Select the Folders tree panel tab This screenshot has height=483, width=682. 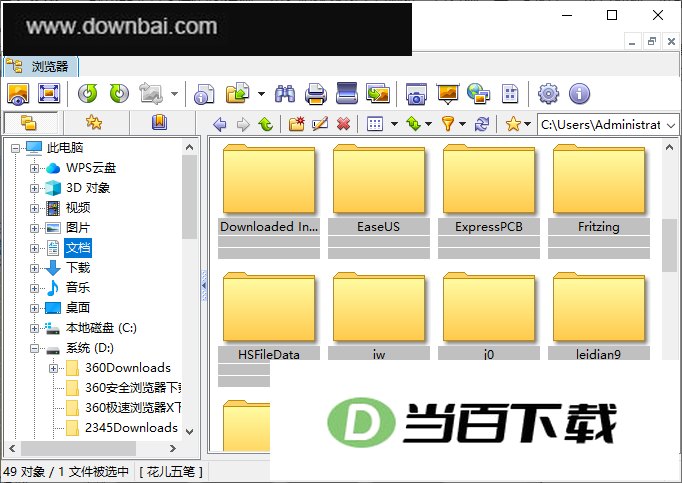(x=30, y=123)
